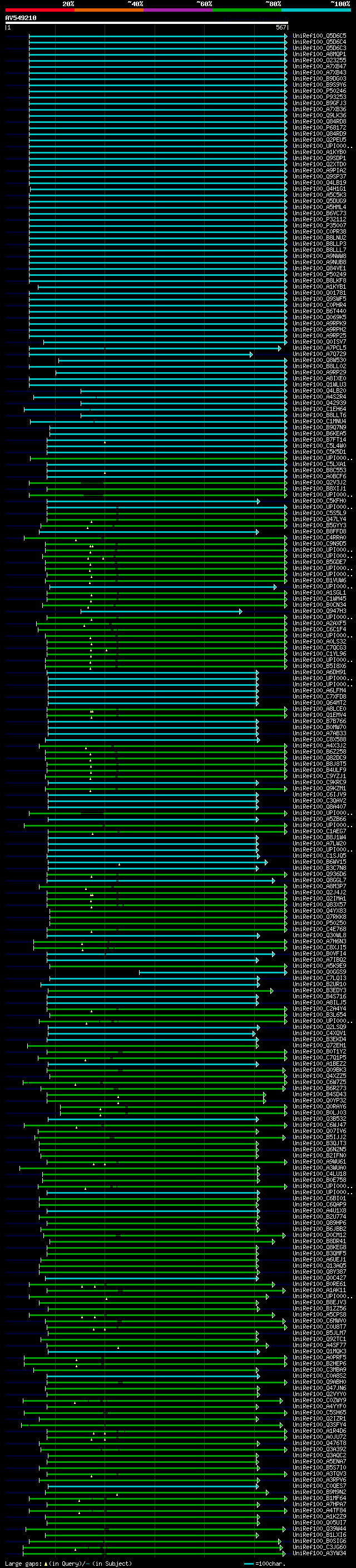Screen dimensions: 356x1568
Task: Click the purple ~60% identity legend bar
Action: (x=179, y=10)
